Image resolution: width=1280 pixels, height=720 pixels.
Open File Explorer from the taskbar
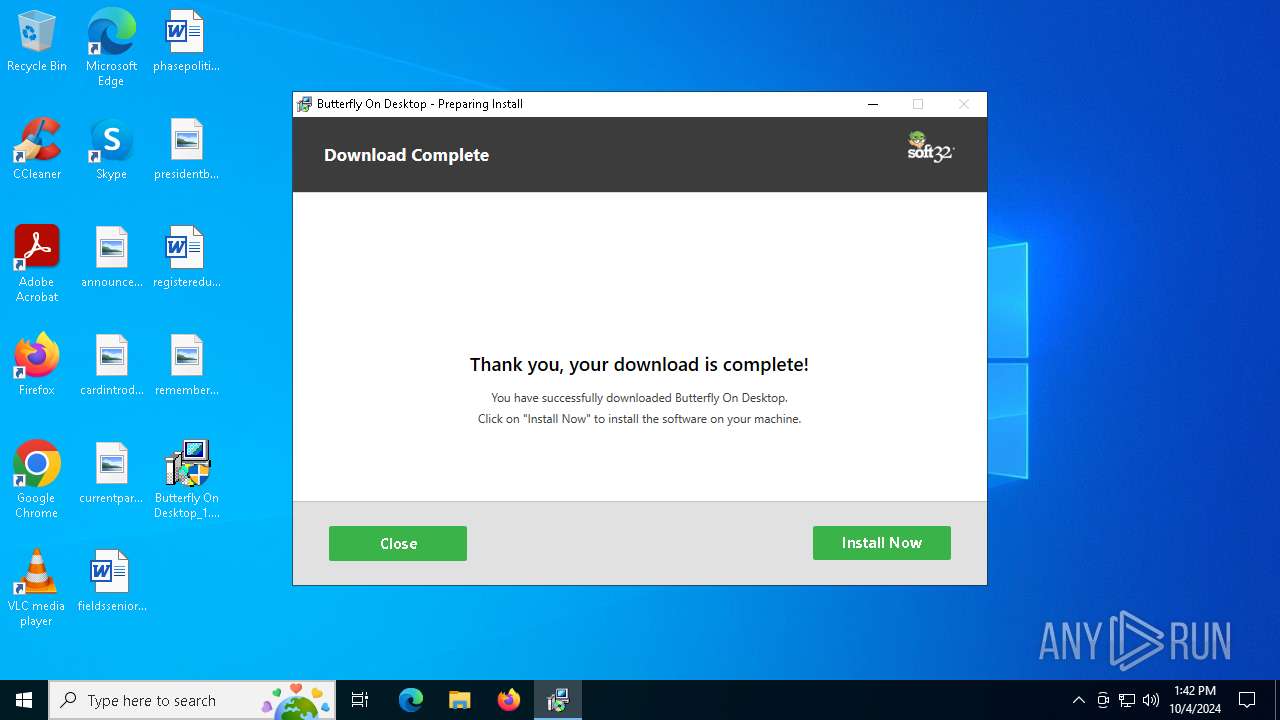pos(459,700)
